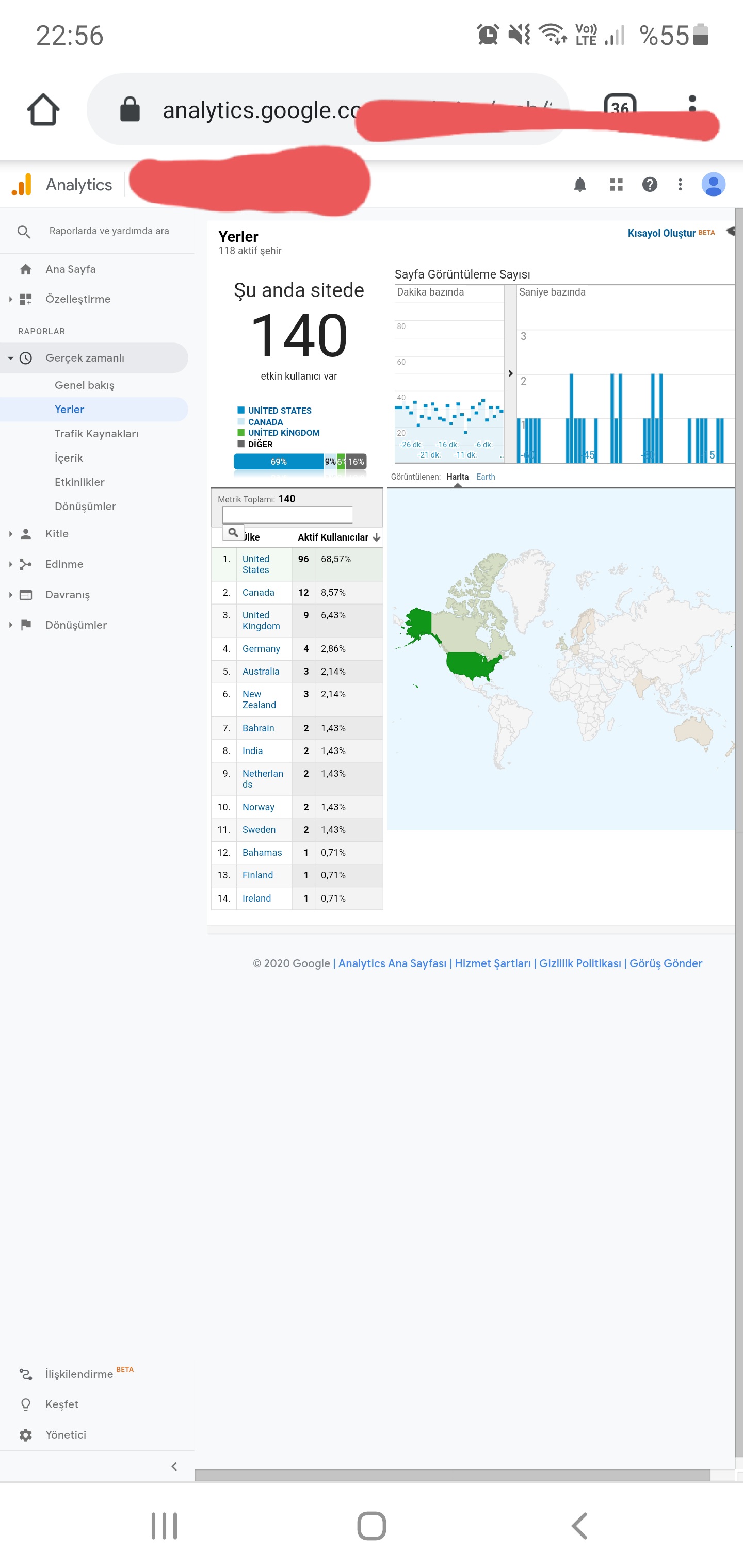Open Genel bakış realtime report
Viewport: 743px width, 1568px height.
coord(85,385)
